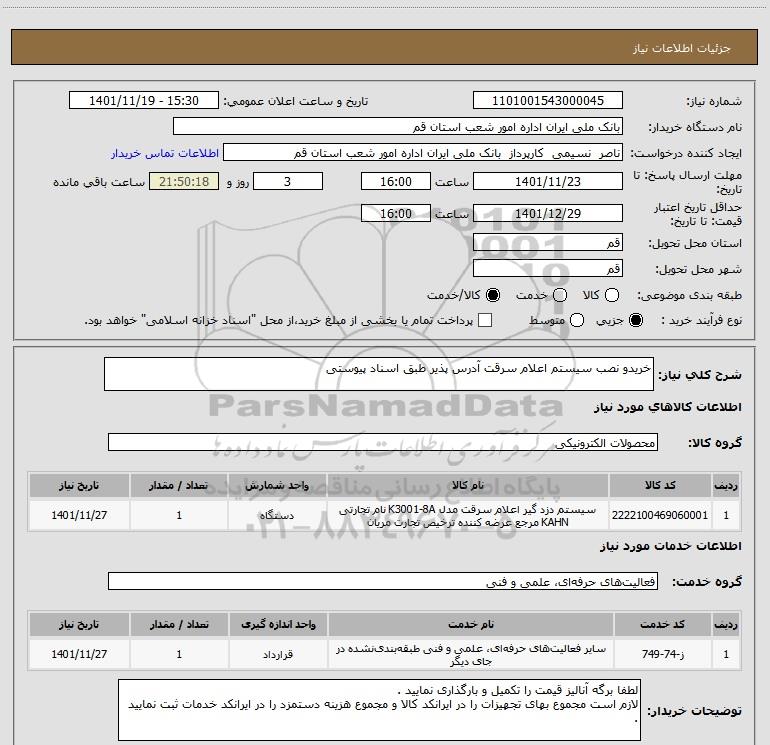Click the استان محل تحویل field

(x=548, y=242)
